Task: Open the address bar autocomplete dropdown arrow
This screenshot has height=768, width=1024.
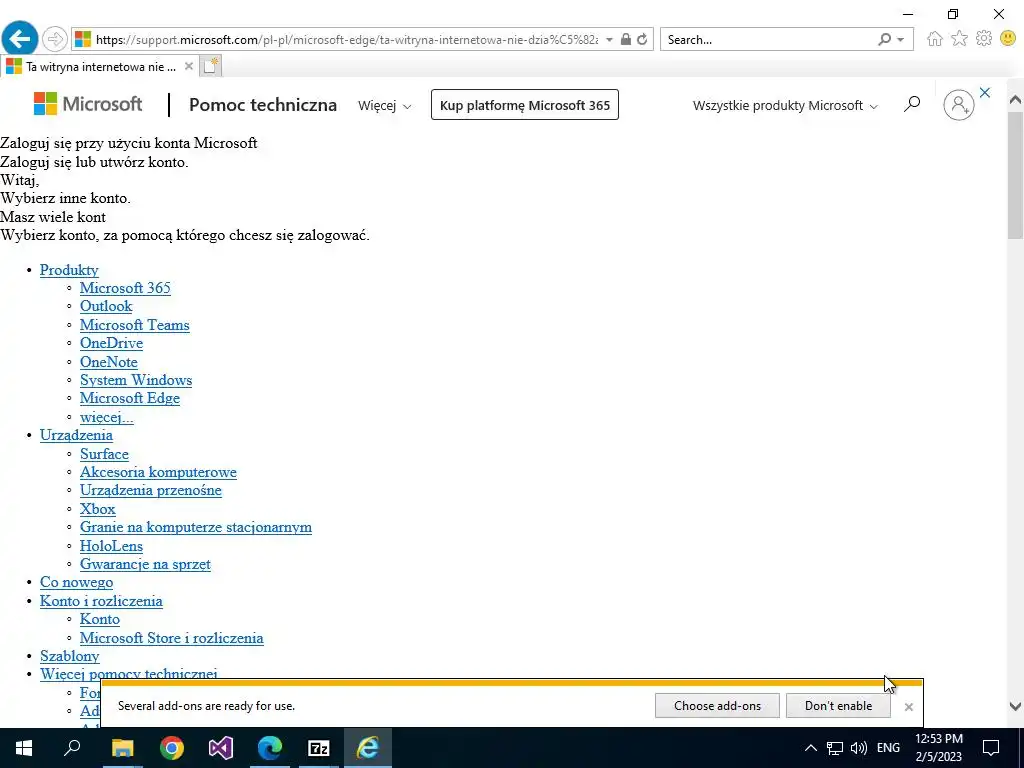Action: [x=609, y=39]
